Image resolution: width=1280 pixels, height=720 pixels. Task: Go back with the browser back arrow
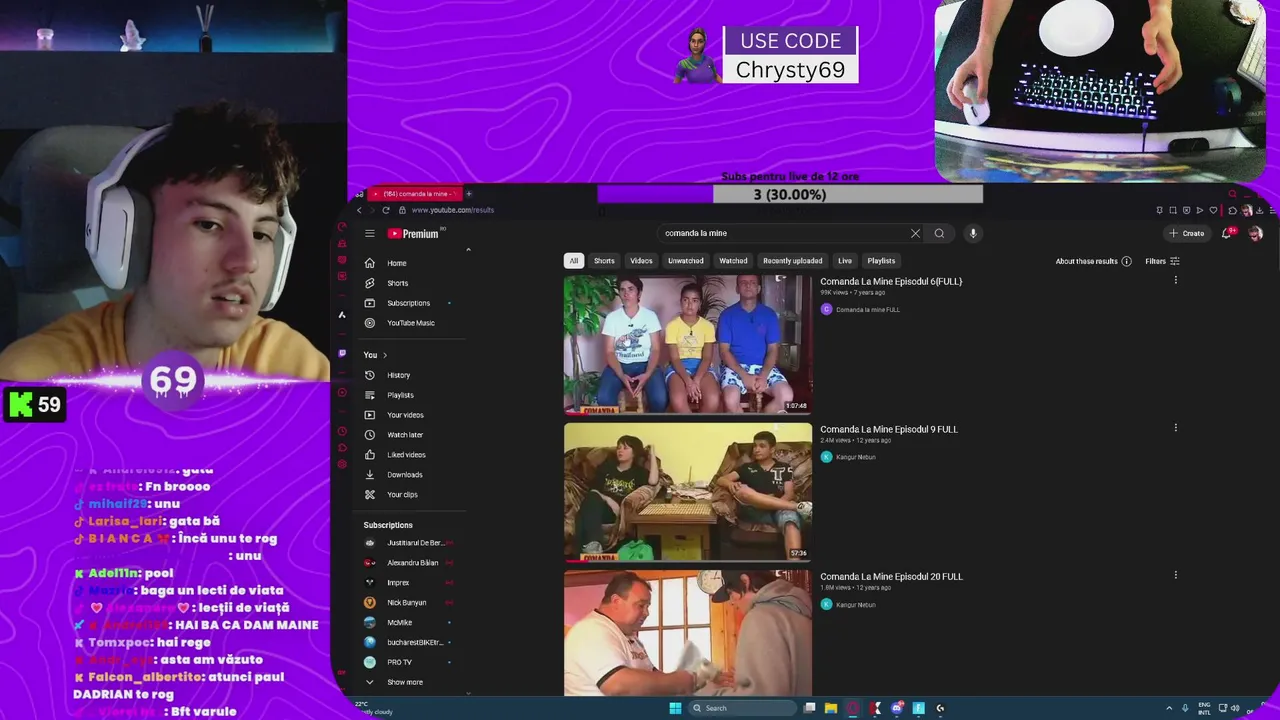(359, 210)
